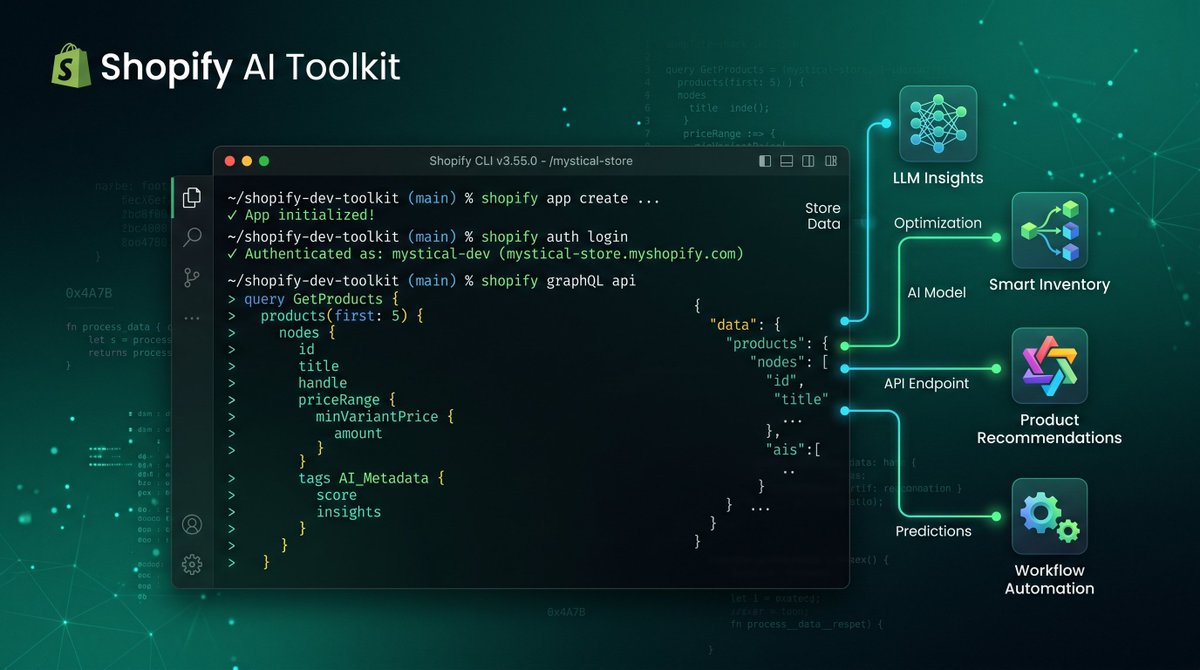Click the 'Workflow Automation' label
The image size is (1200, 670).
point(1049,579)
